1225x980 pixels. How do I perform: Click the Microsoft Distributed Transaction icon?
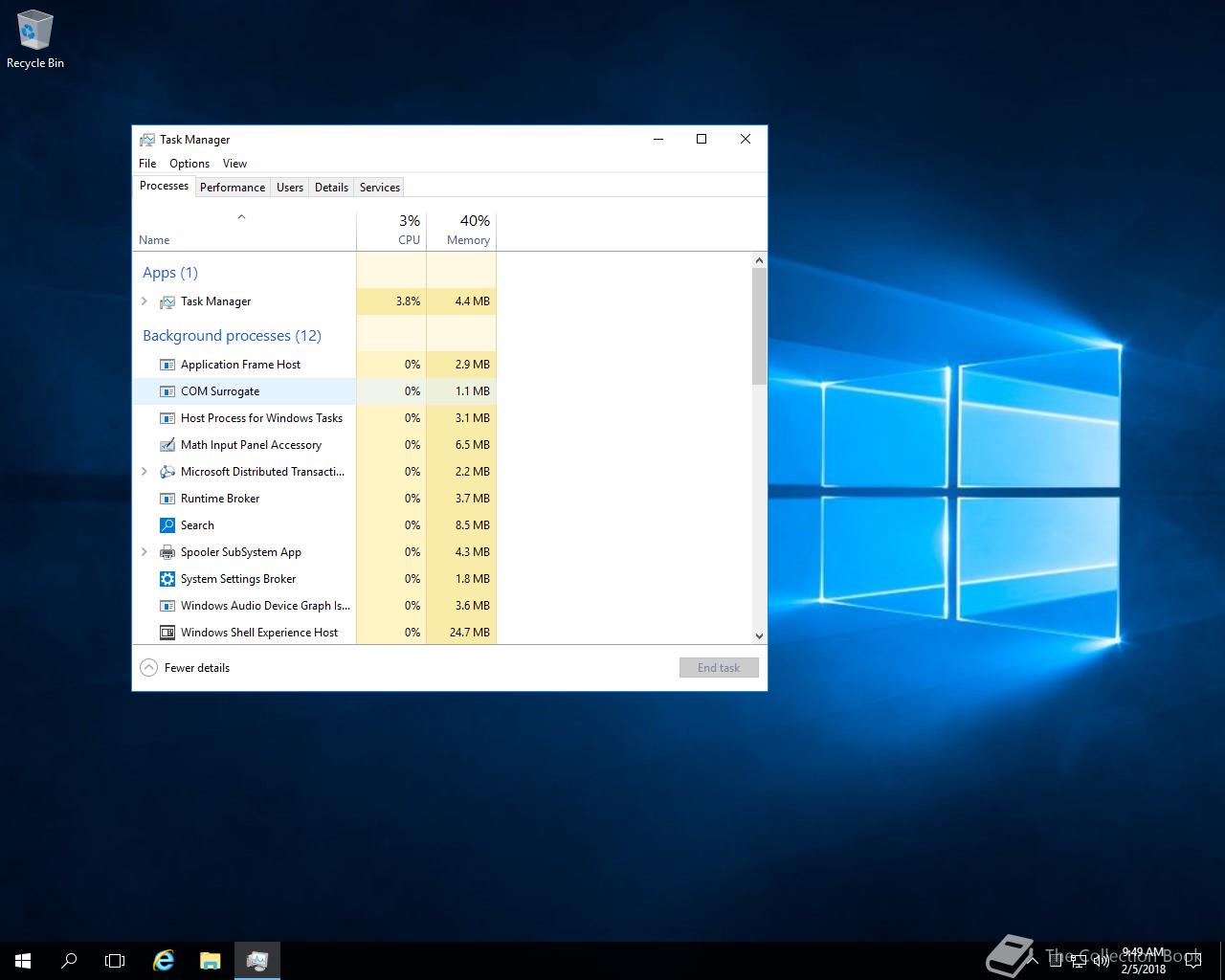pyautogui.click(x=167, y=472)
